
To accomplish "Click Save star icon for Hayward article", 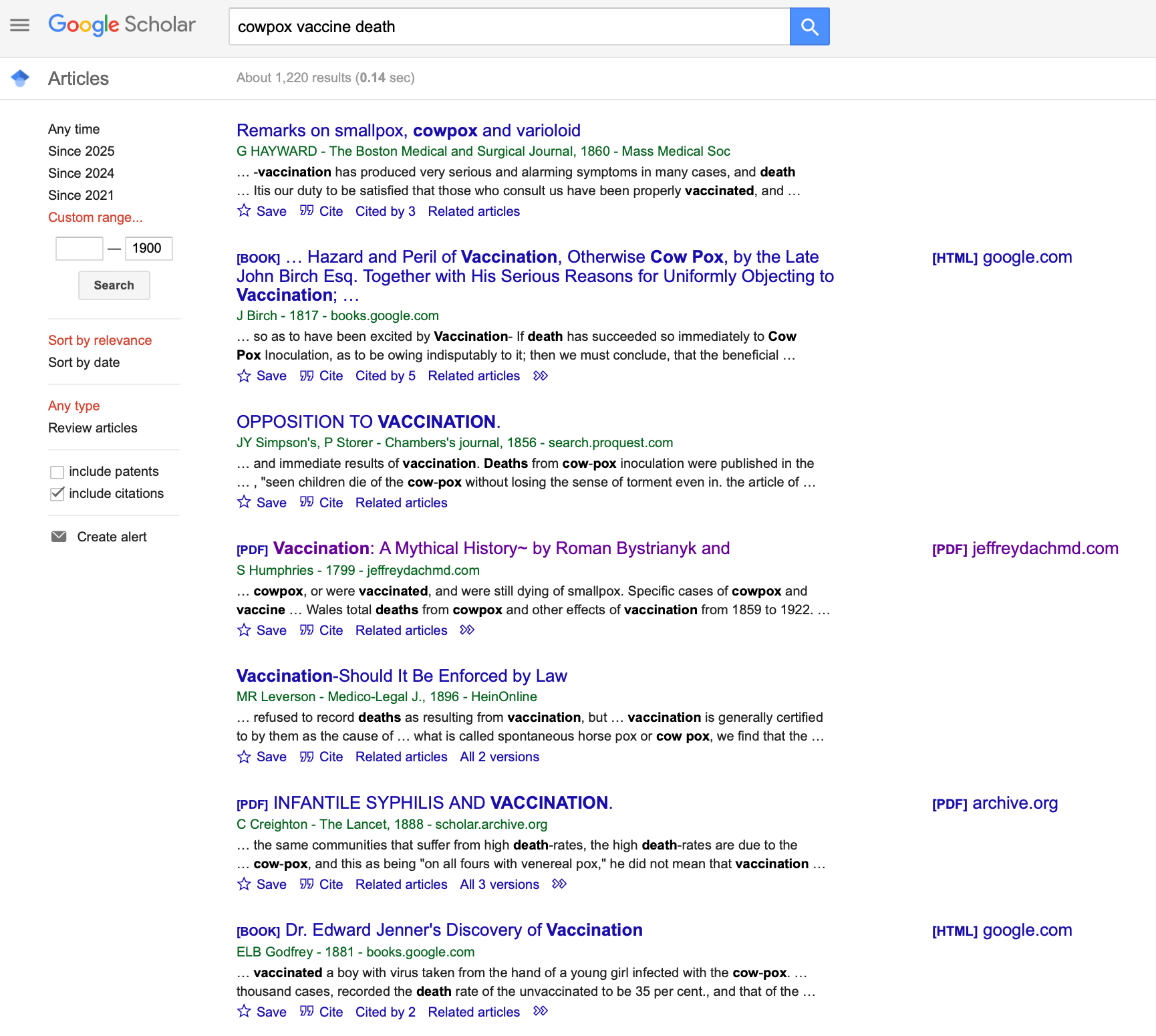I will [x=244, y=211].
